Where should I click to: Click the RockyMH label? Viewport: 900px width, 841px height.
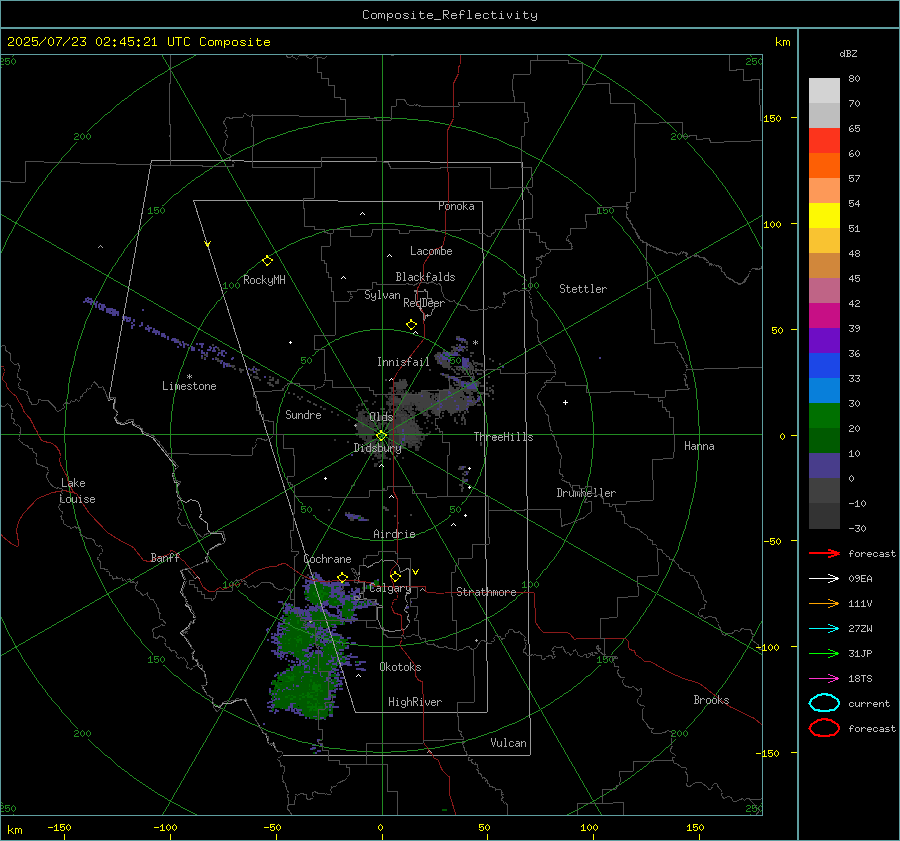click(264, 280)
